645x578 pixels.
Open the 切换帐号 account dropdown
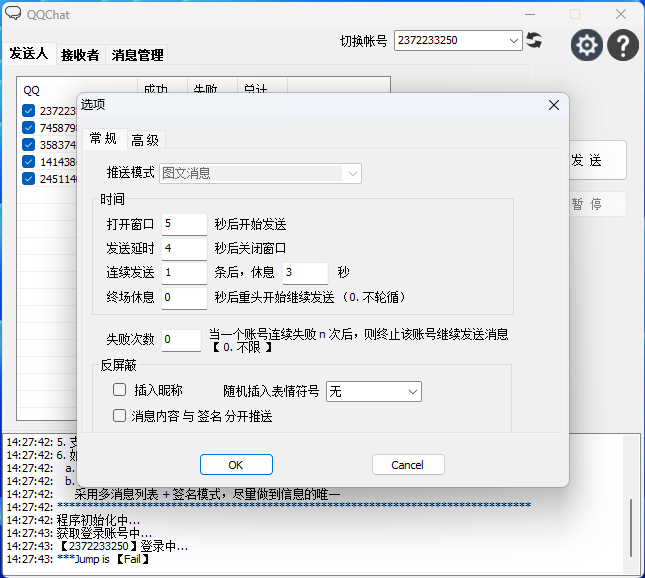[458, 40]
